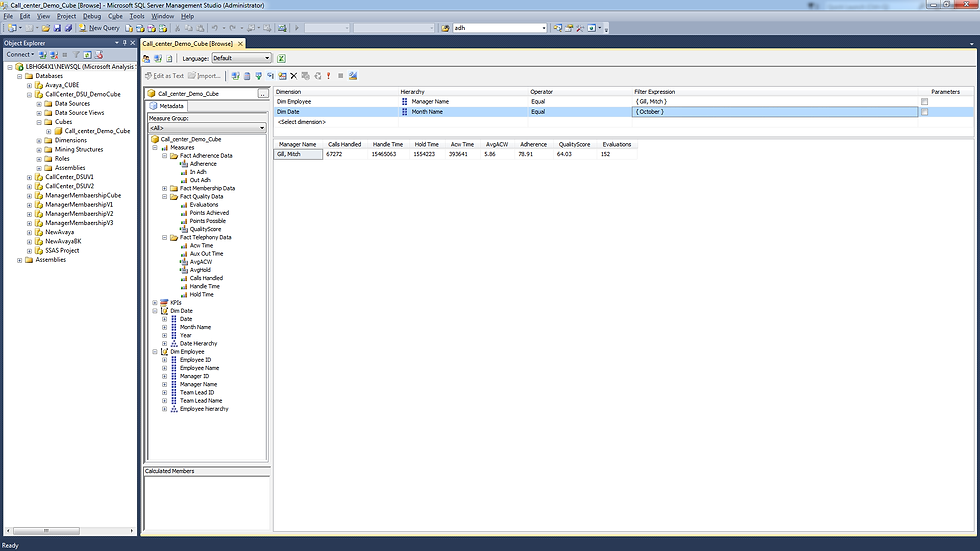Viewport: 980px width, 551px height.
Task: Open the Connect dropdown in Object Explorer
Action: coord(21,54)
